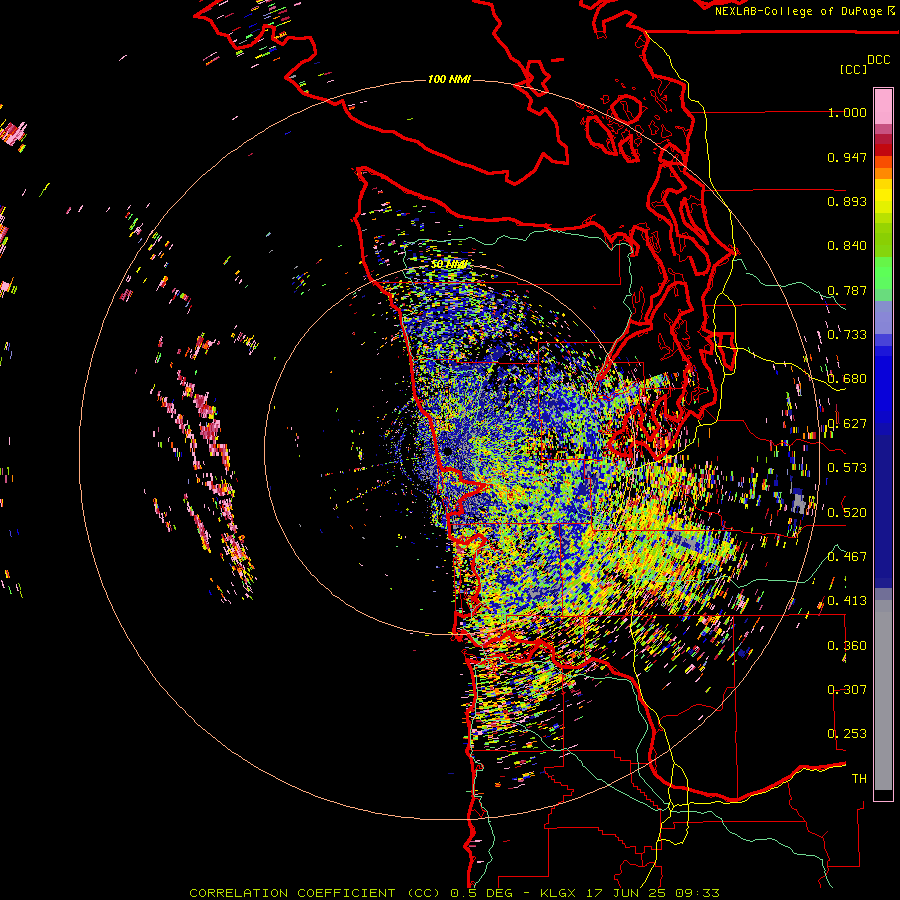Click the 0.253 scale value

click(x=847, y=734)
